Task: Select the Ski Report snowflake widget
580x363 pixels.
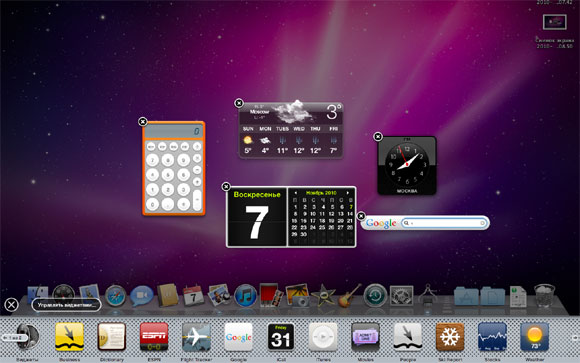Action: 450,336
